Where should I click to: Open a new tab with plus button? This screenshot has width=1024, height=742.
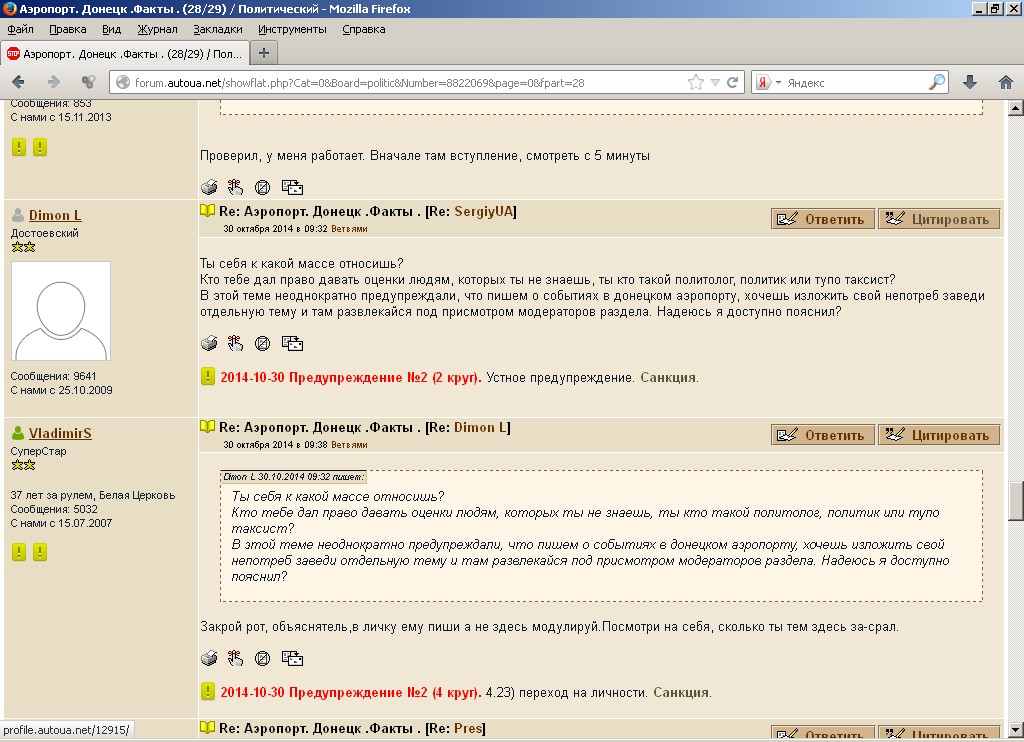pos(264,53)
